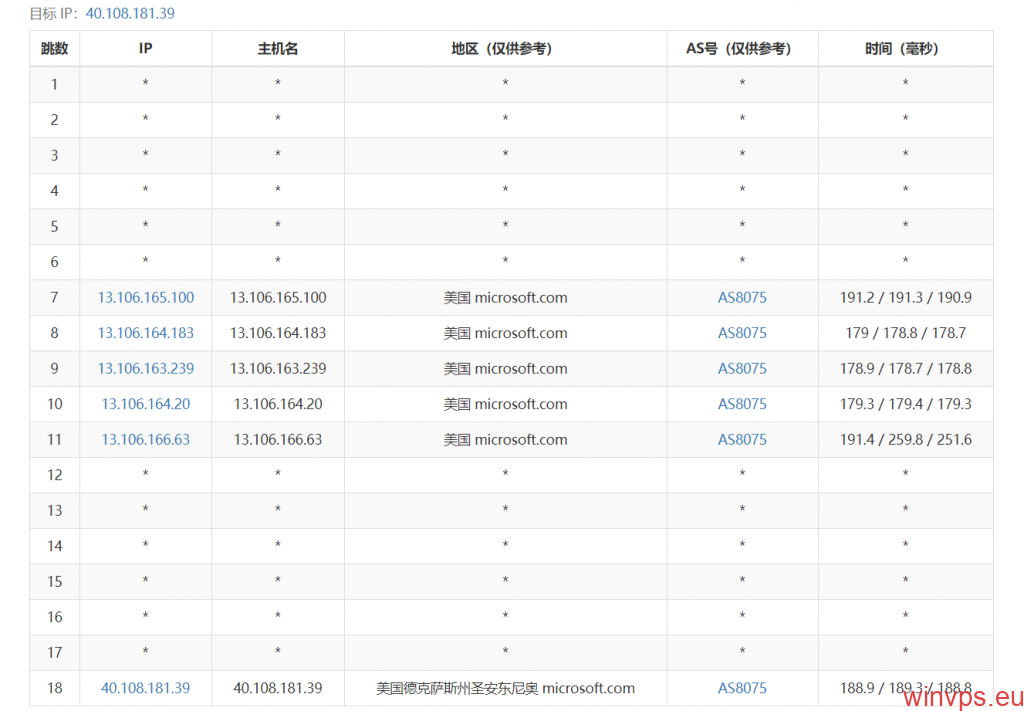Screen dimensions: 1024x711
Task: Click AS8075 link in hop 8 row
Action: pos(742,333)
